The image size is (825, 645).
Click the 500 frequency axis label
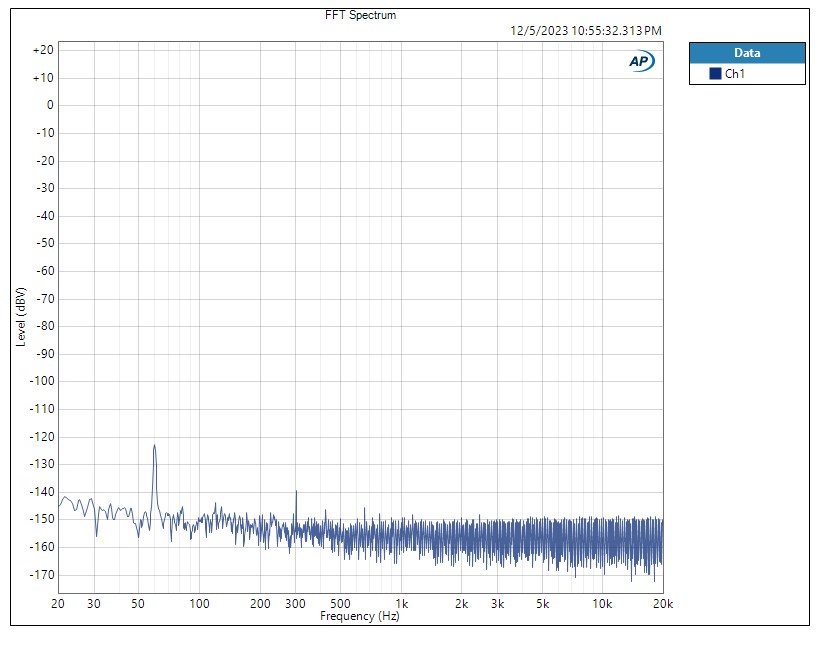[340, 604]
